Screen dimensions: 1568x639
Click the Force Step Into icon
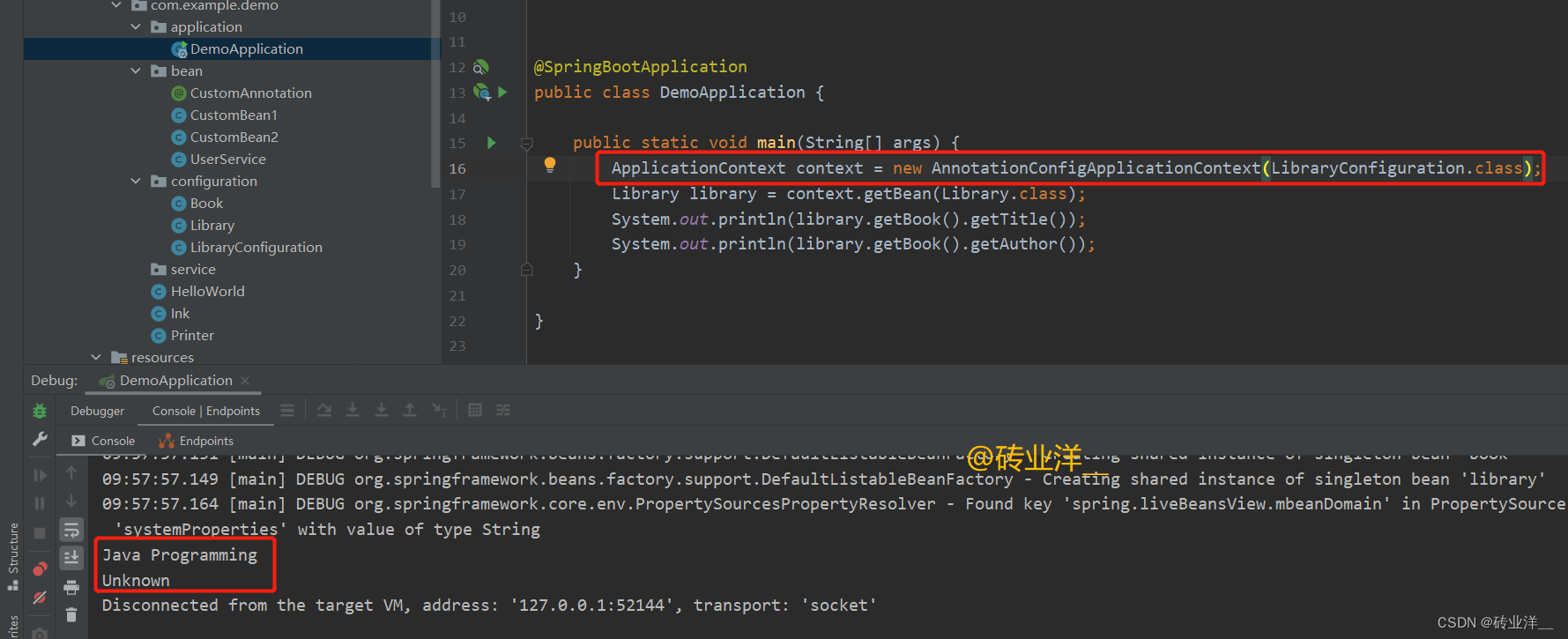click(x=382, y=411)
